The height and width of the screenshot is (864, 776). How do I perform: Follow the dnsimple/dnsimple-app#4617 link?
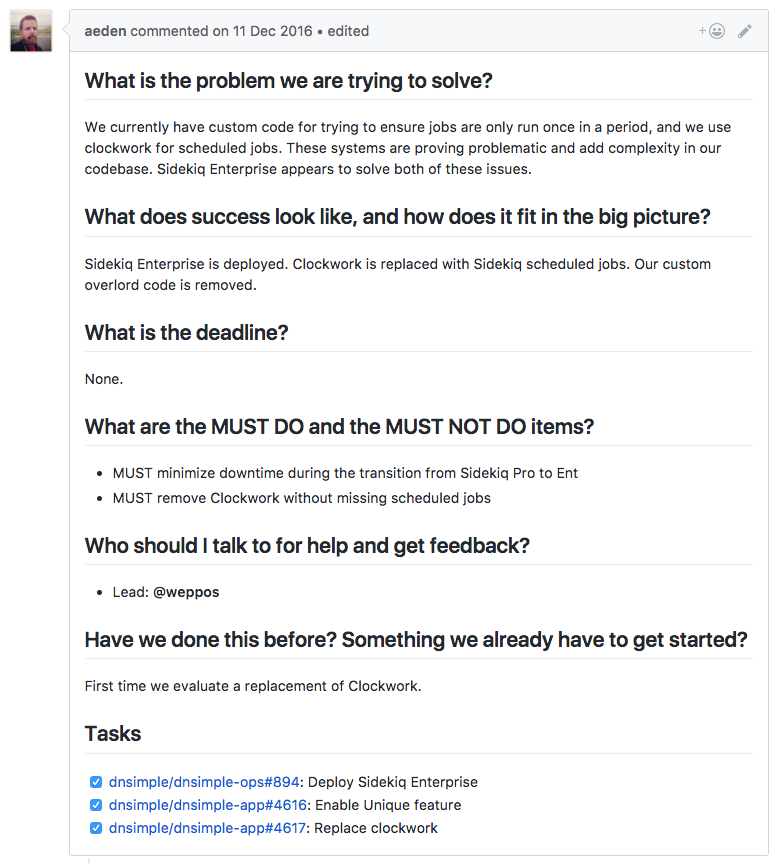tap(207, 828)
